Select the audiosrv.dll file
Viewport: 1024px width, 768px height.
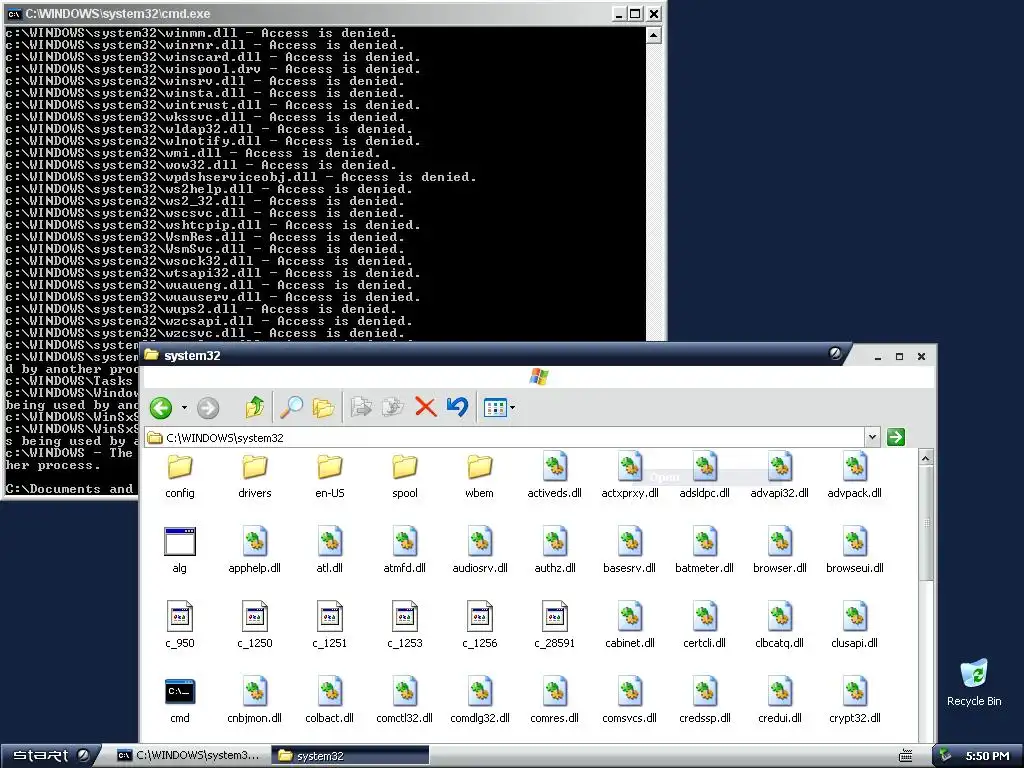479,551
